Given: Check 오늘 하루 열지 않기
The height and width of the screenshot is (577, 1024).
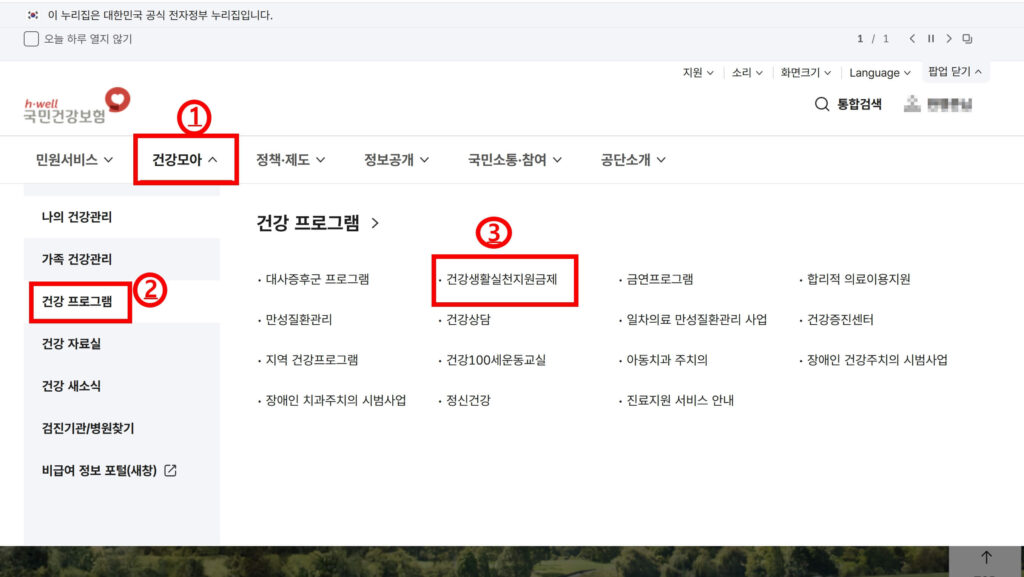Looking at the screenshot, I should click(29, 38).
